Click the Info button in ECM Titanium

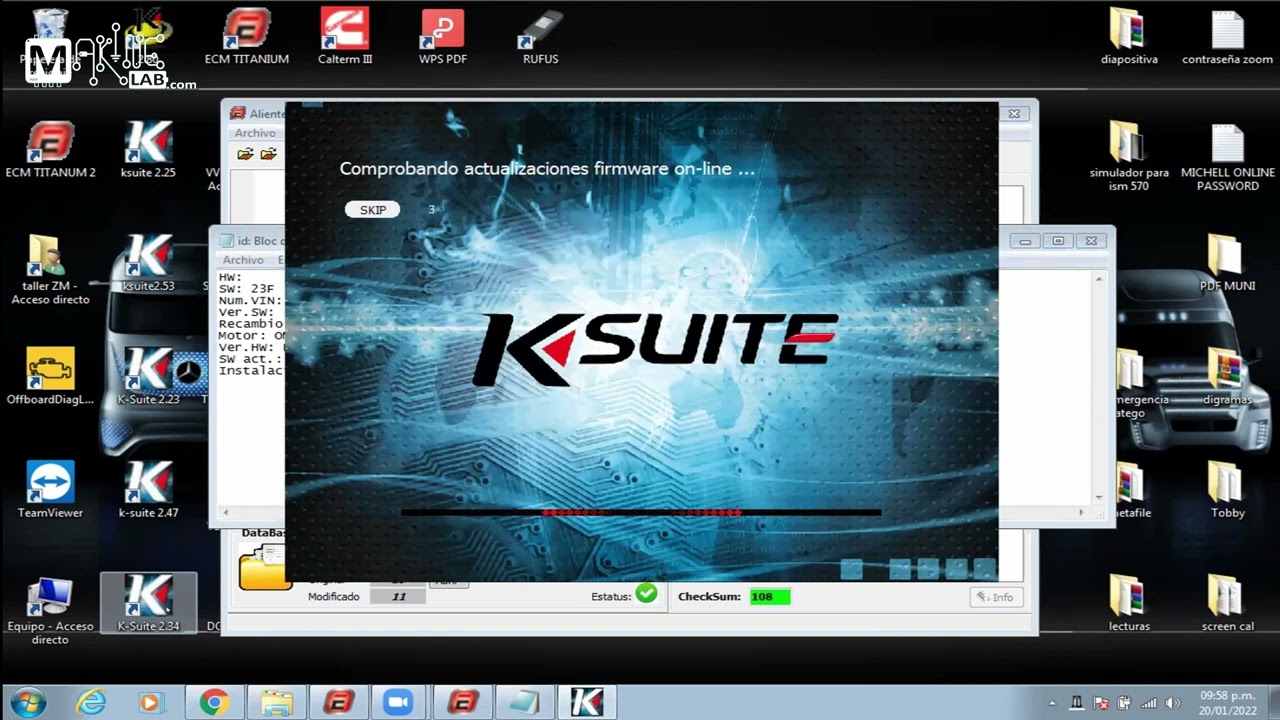coord(996,597)
